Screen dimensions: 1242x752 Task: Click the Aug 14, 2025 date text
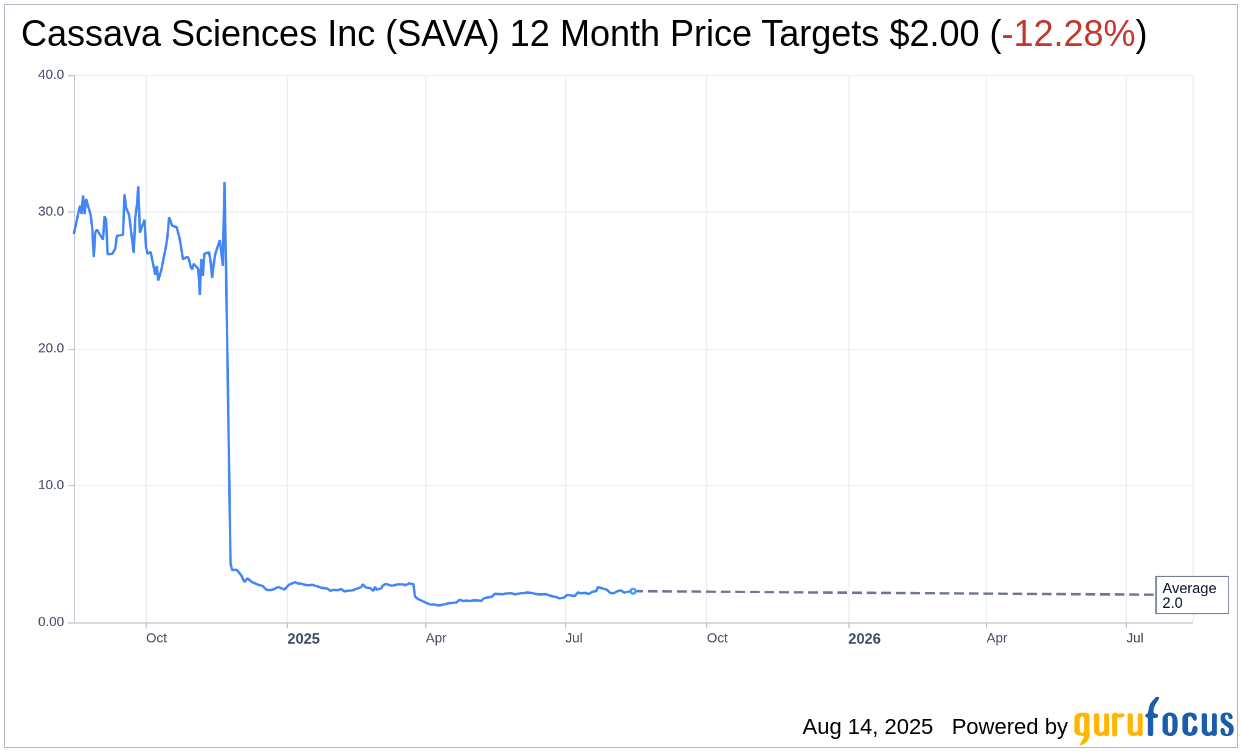(x=867, y=727)
